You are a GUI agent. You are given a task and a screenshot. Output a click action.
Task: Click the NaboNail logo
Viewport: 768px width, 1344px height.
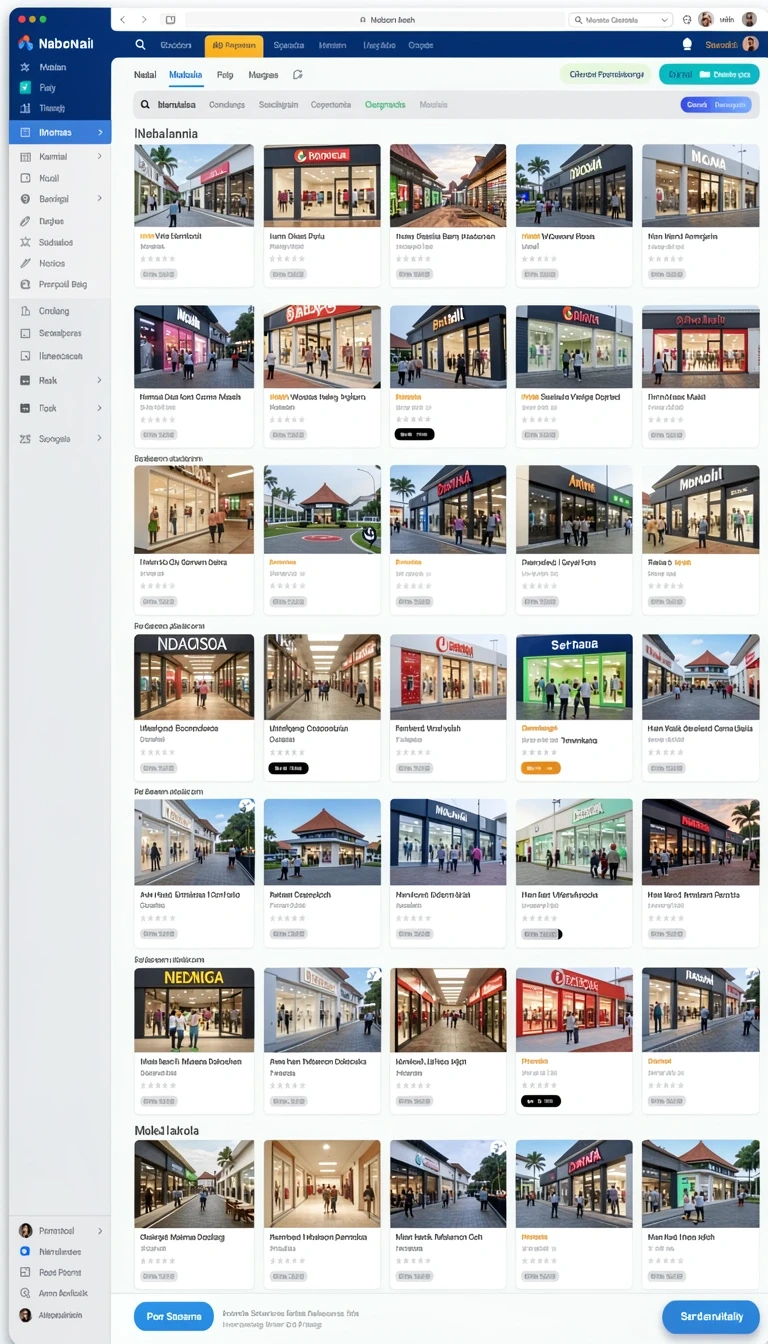click(x=57, y=43)
